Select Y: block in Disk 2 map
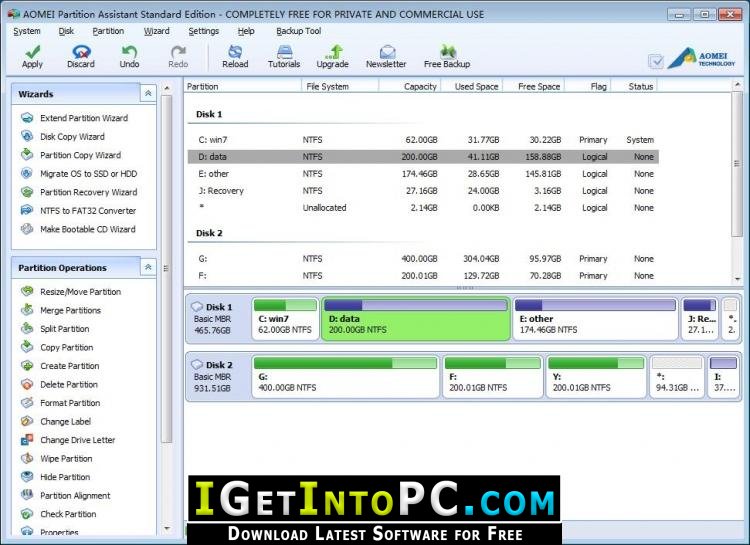The height and width of the screenshot is (545, 750). tap(596, 377)
